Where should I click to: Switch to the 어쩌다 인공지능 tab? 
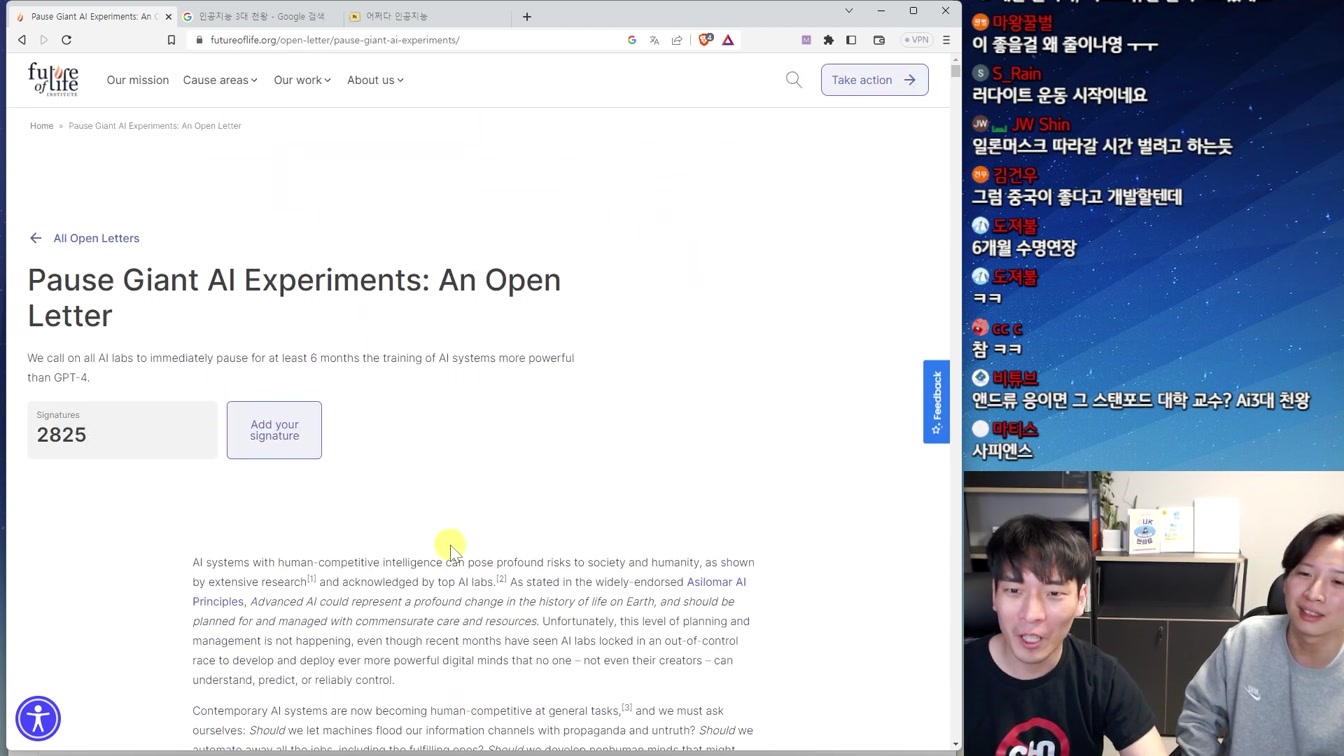(x=395, y=16)
